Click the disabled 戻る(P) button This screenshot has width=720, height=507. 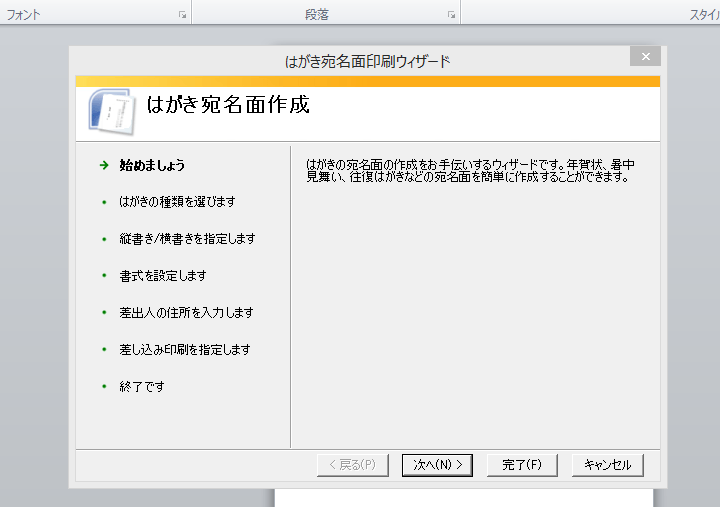click(x=353, y=465)
